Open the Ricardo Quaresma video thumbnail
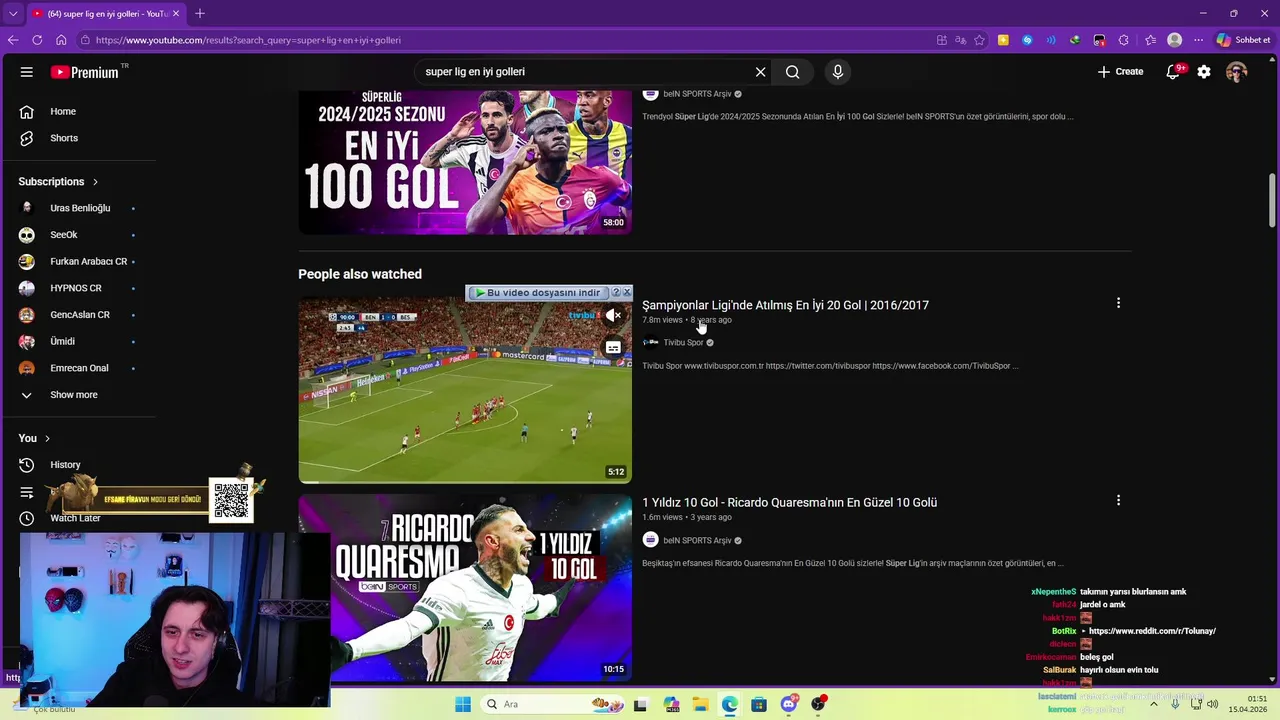1280x720 pixels. (x=465, y=588)
